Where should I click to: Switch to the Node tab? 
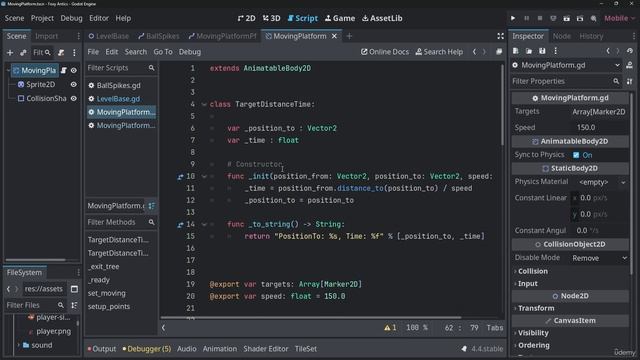pos(562,36)
